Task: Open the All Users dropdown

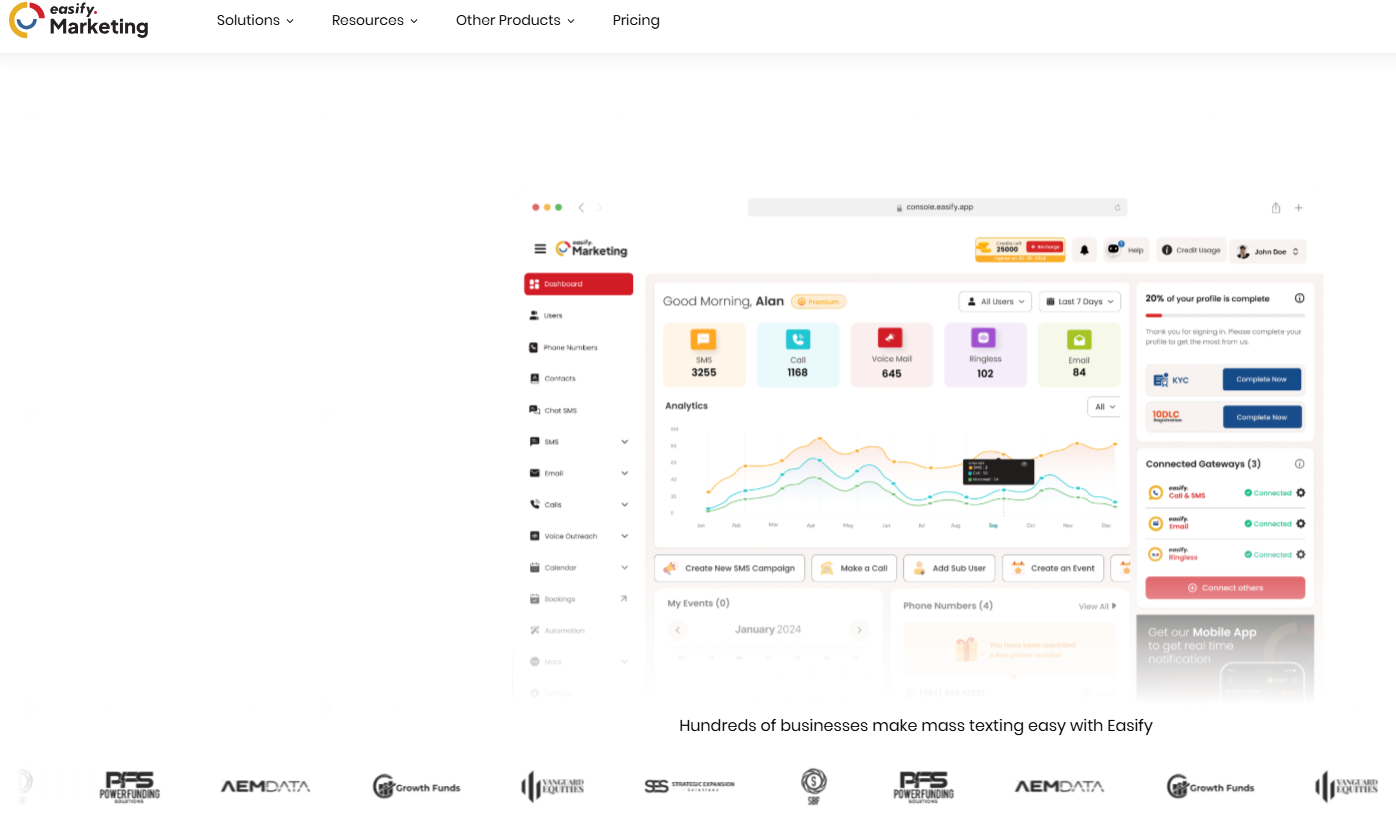Action: click(995, 301)
